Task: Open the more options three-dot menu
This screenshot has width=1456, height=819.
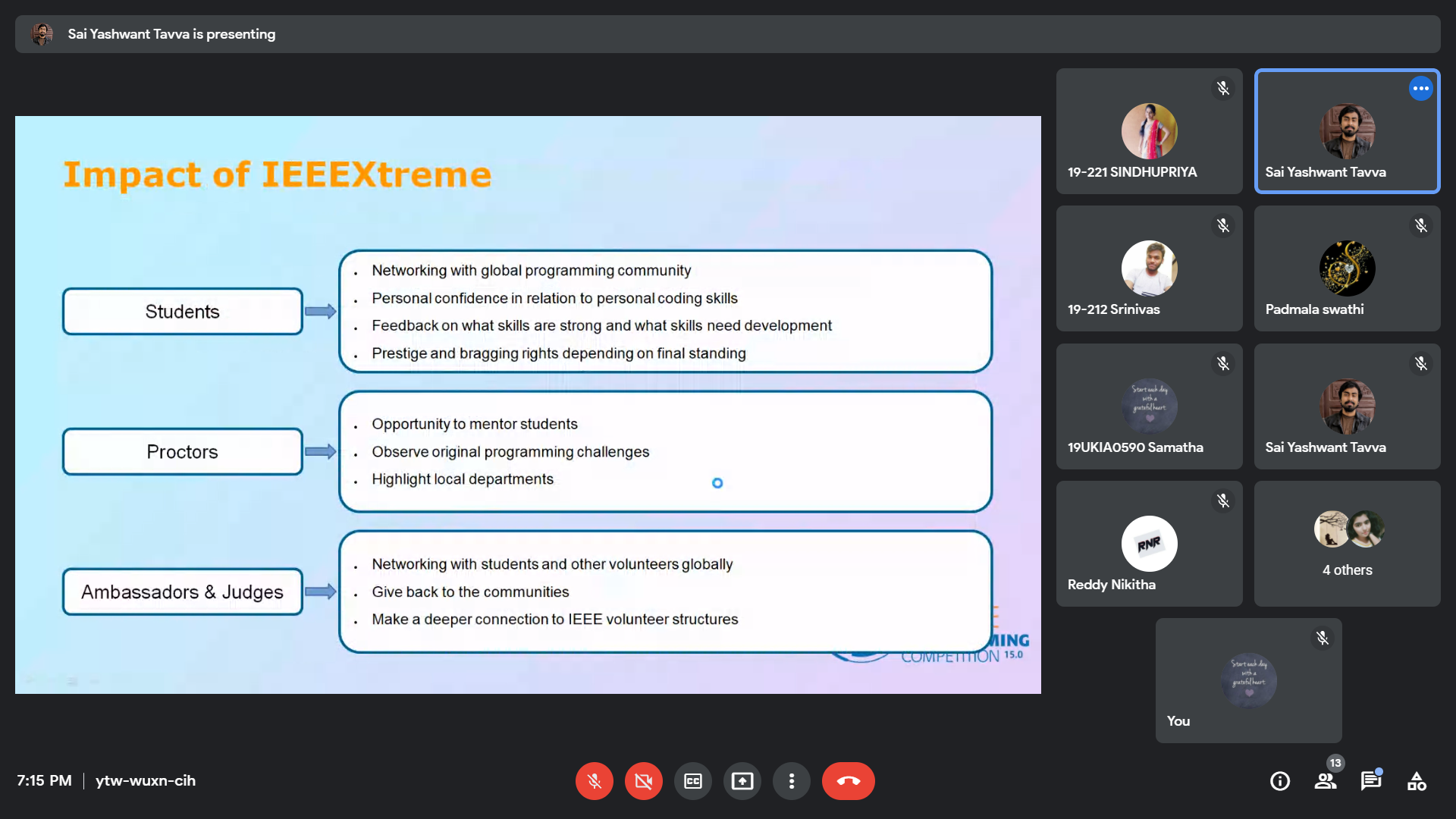Action: 791,780
